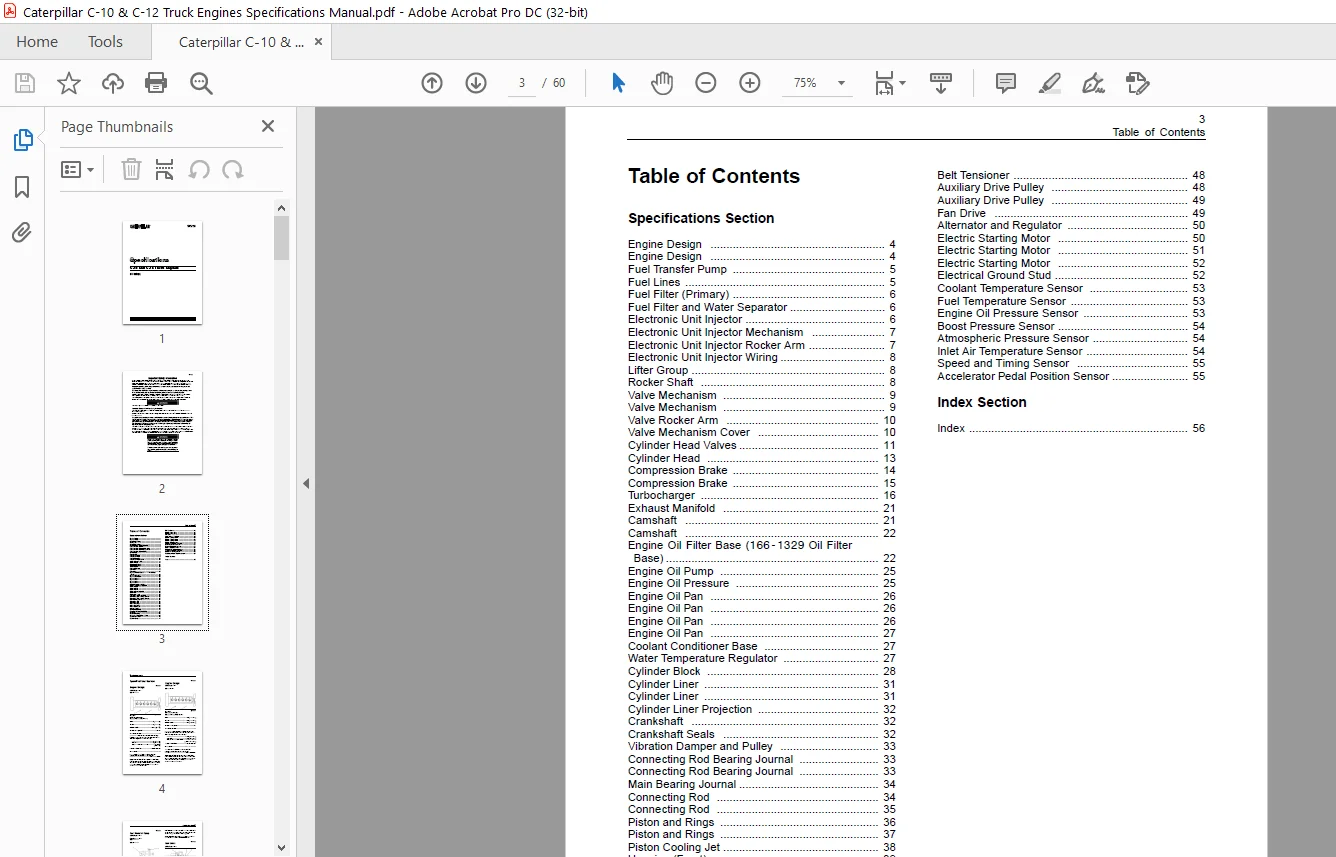Close the Page Thumbnails panel
1336x857 pixels.
pyautogui.click(x=268, y=126)
